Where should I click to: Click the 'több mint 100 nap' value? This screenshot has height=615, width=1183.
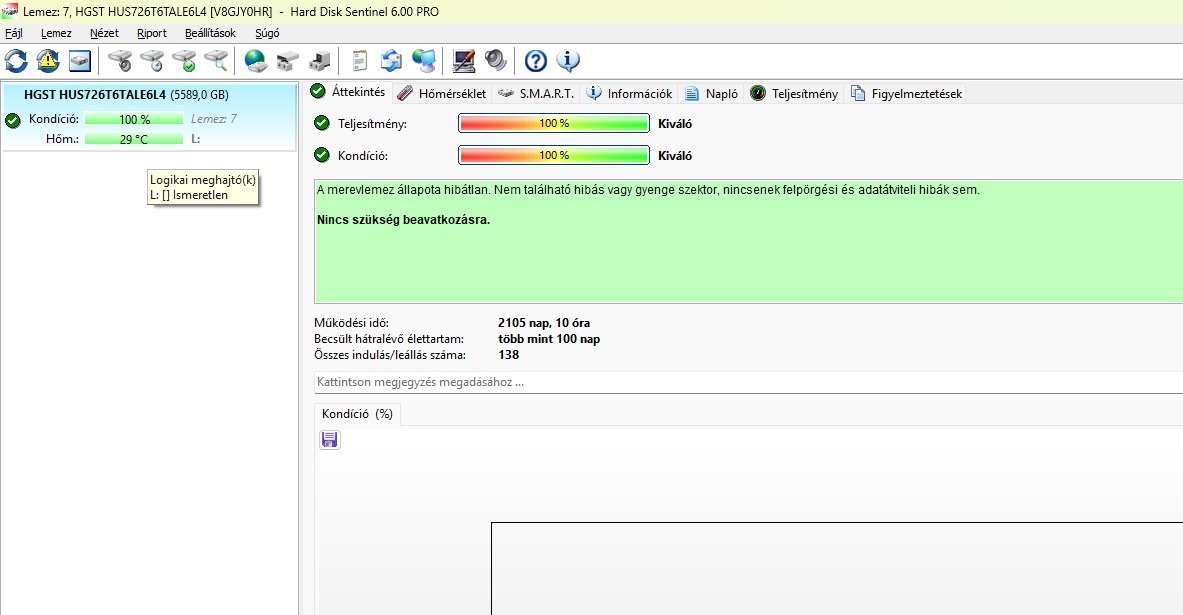coord(549,339)
